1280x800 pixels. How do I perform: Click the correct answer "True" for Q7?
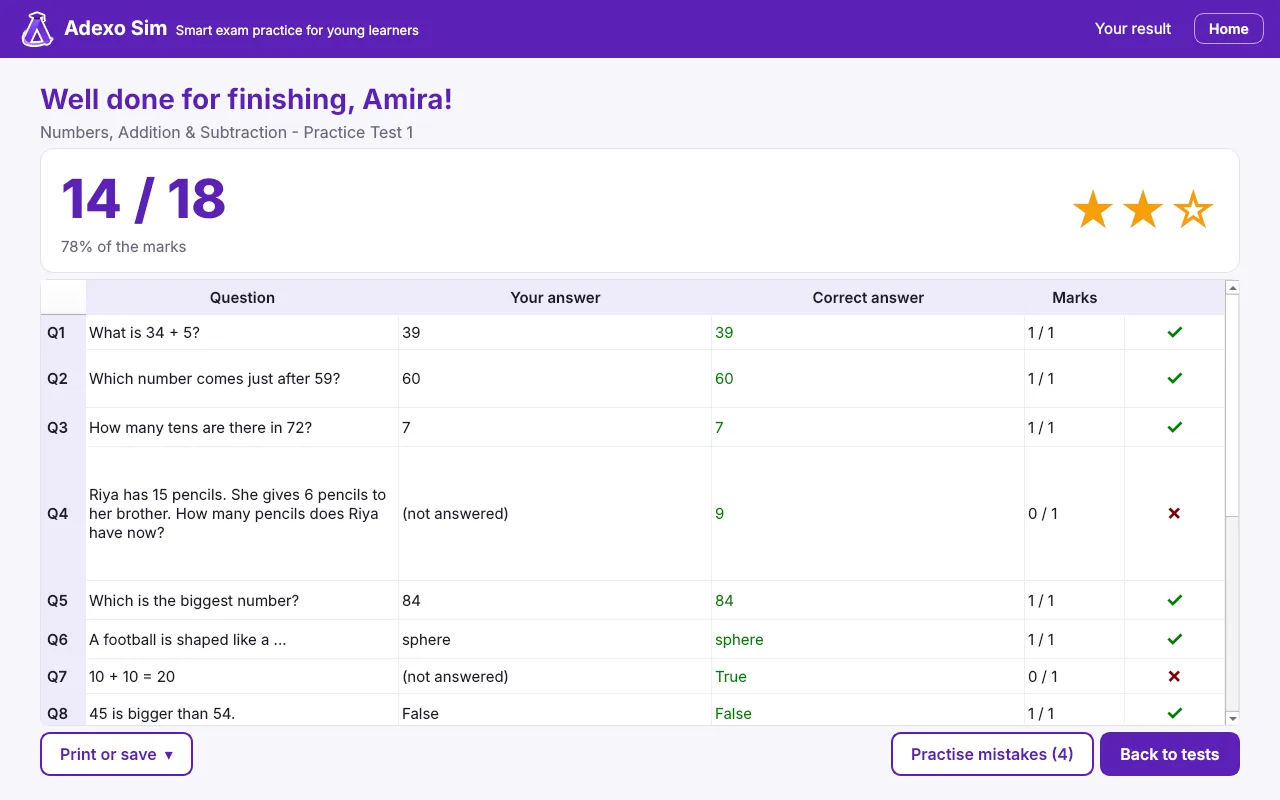(x=731, y=676)
